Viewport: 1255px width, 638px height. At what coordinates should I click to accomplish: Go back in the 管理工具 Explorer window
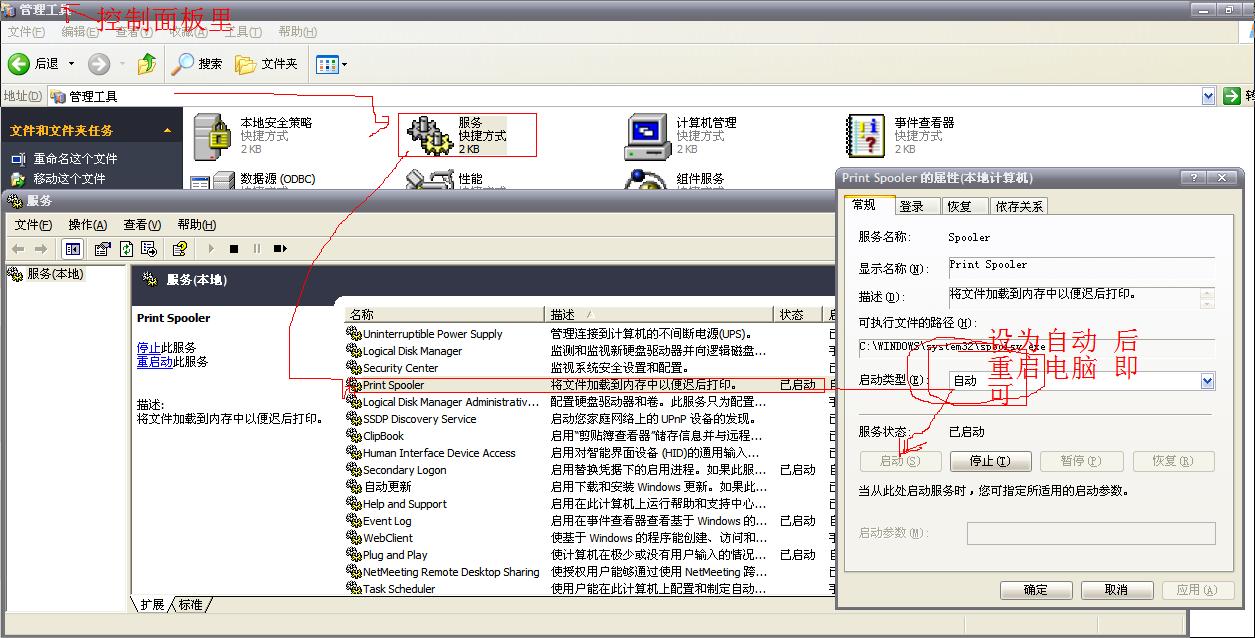(x=33, y=64)
